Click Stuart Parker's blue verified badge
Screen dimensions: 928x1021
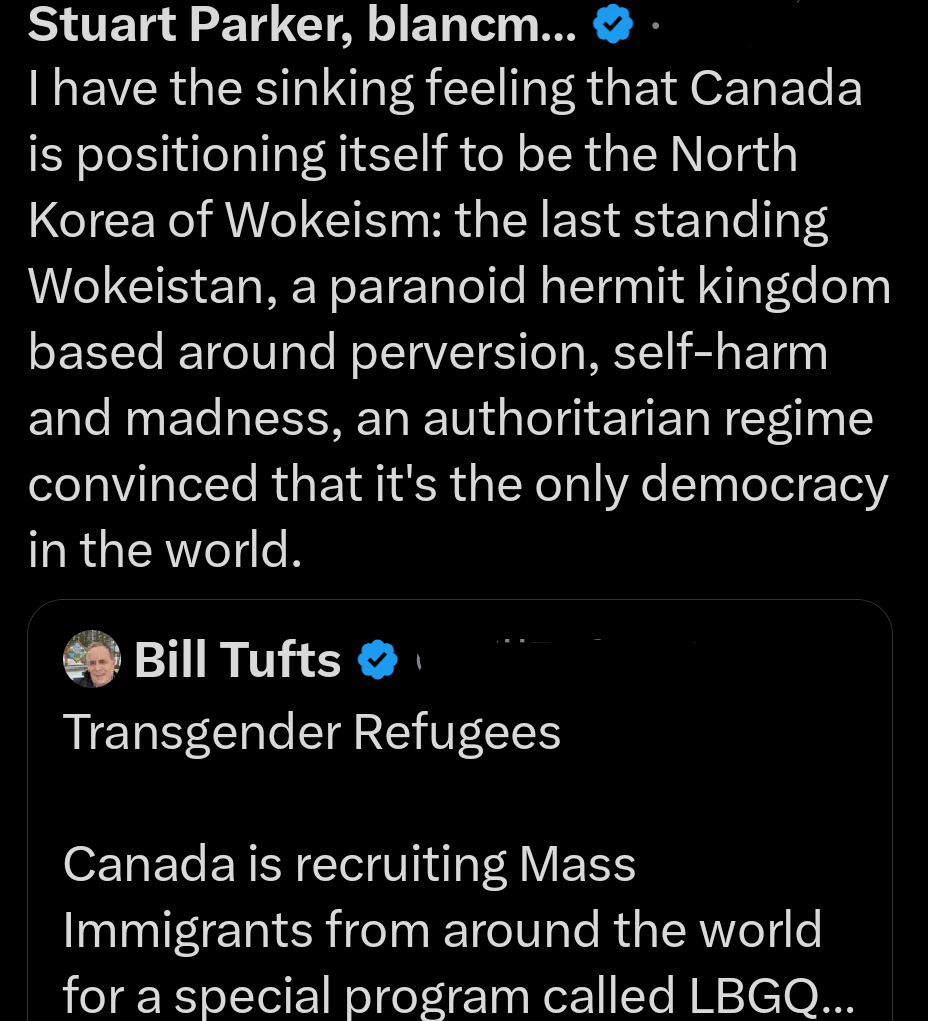tap(611, 24)
